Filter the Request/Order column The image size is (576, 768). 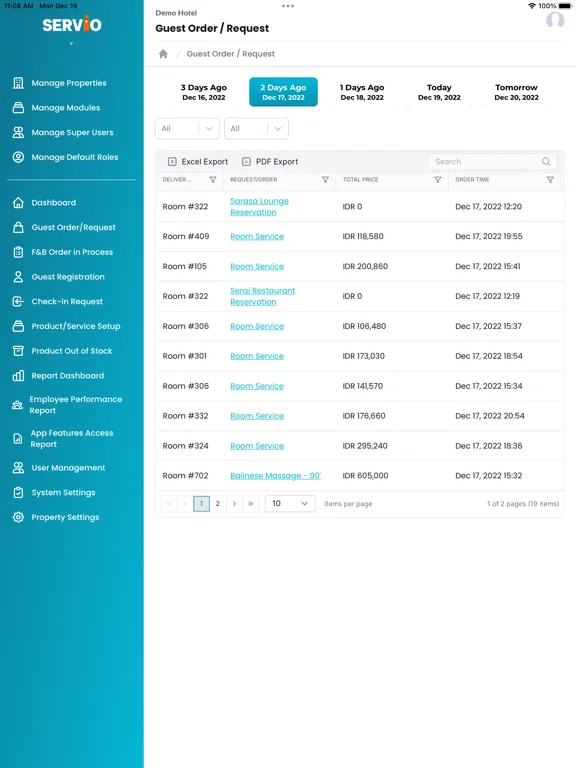[x=325, y=180]
